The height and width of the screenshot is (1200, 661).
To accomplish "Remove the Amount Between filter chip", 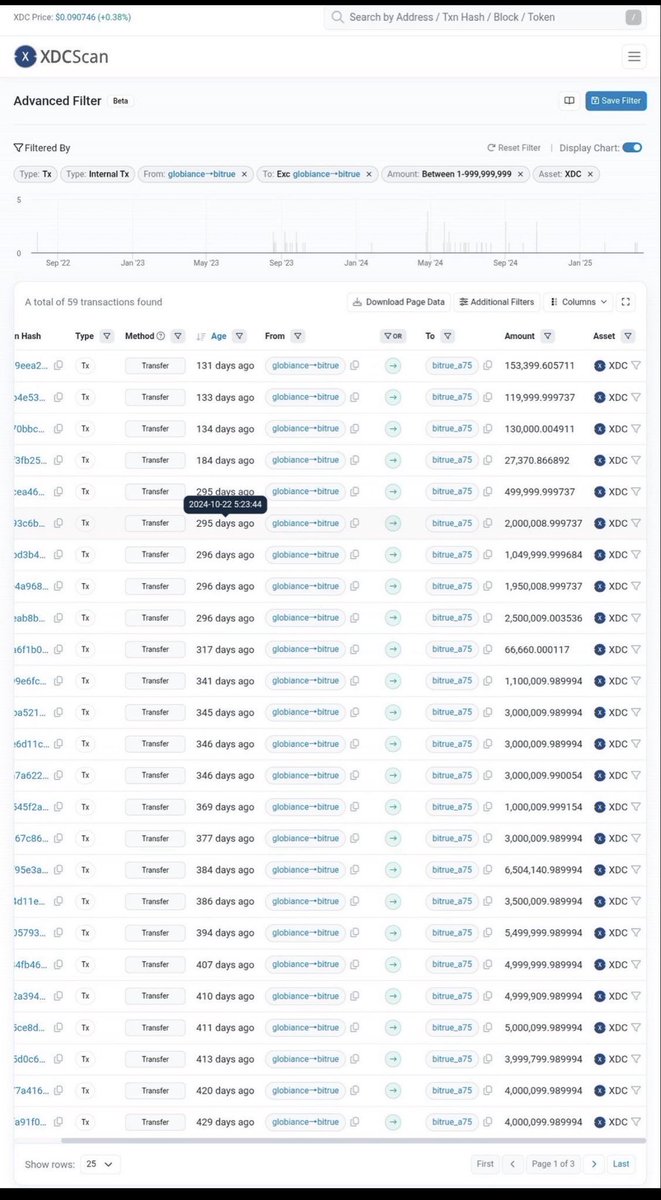I will (x=521, y=174).
